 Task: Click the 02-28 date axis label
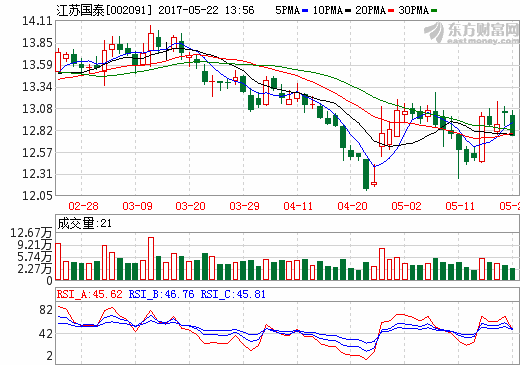click(x=83, y=206)
